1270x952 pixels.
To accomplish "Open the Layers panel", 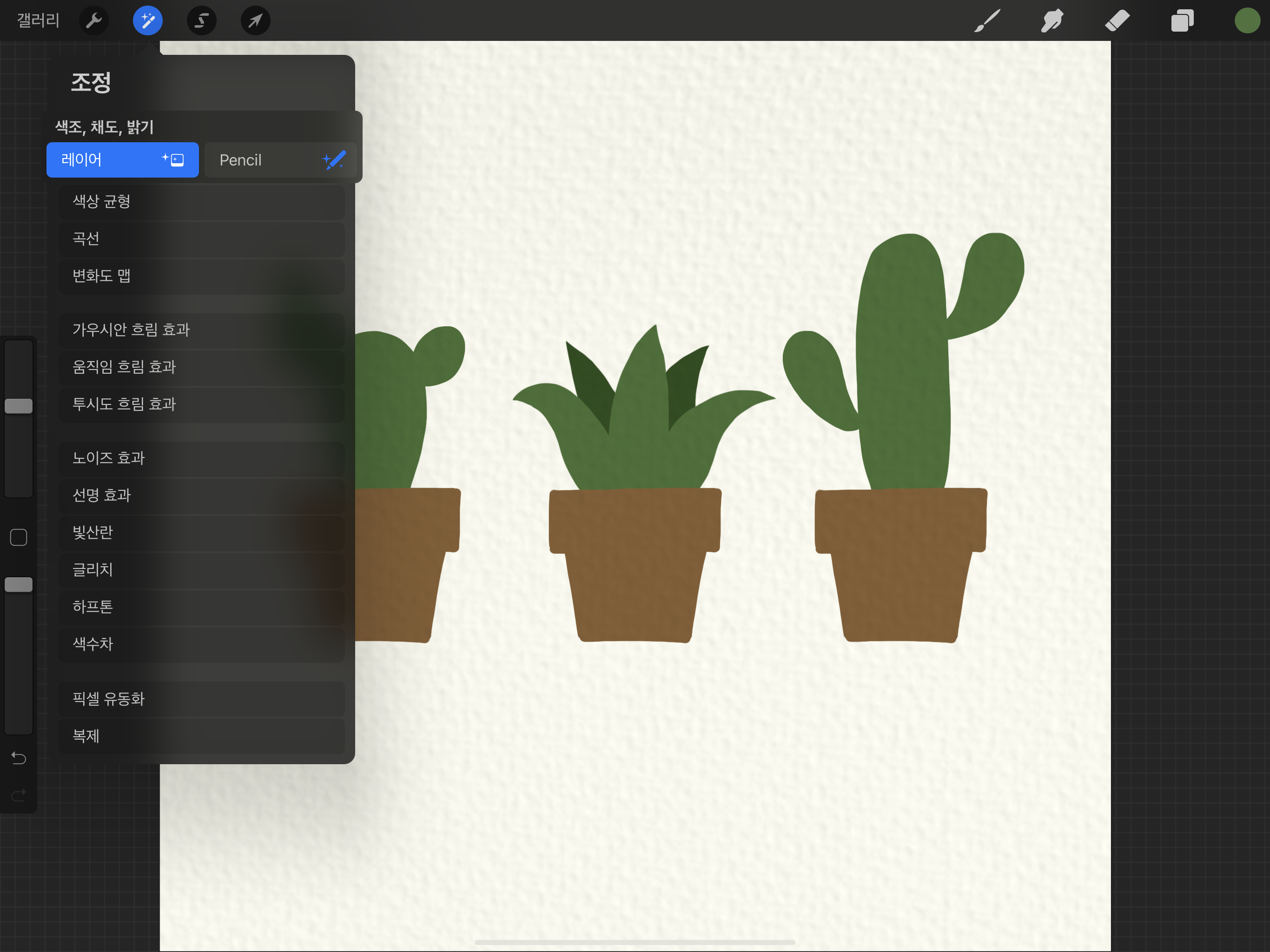I will point(1182,20).
